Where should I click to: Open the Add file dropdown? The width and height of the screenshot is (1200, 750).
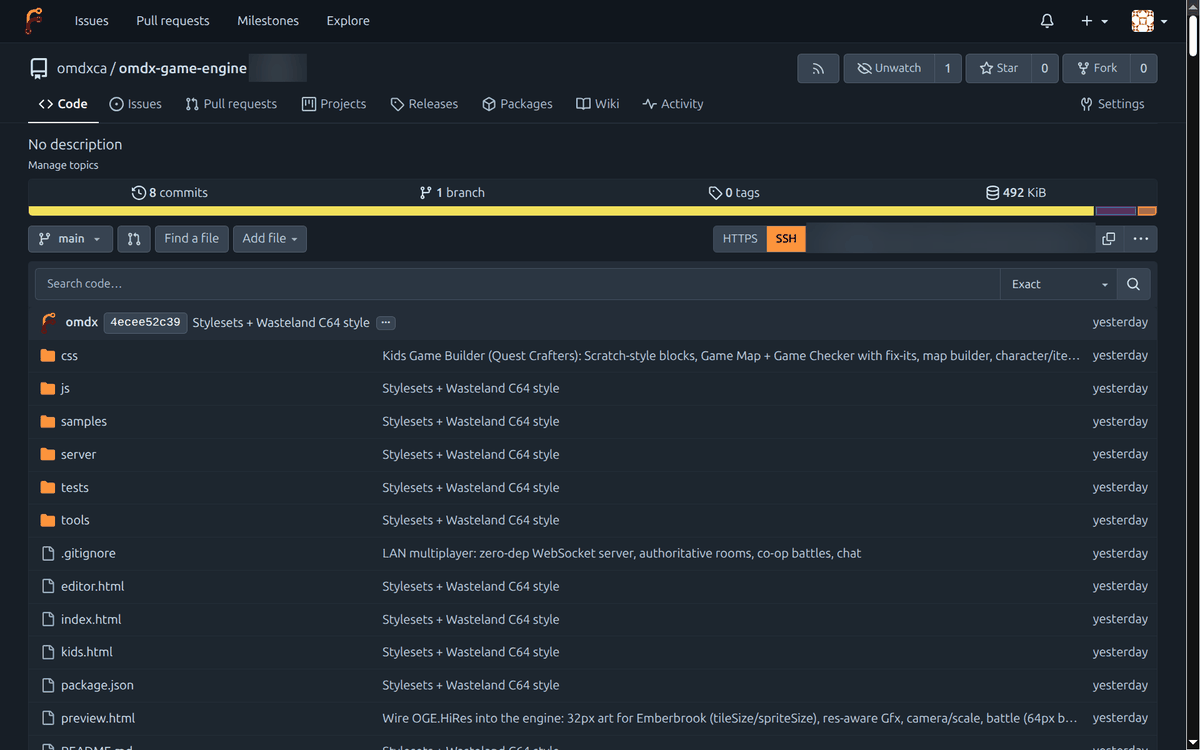pyautogui.click(x=270, y=239)
